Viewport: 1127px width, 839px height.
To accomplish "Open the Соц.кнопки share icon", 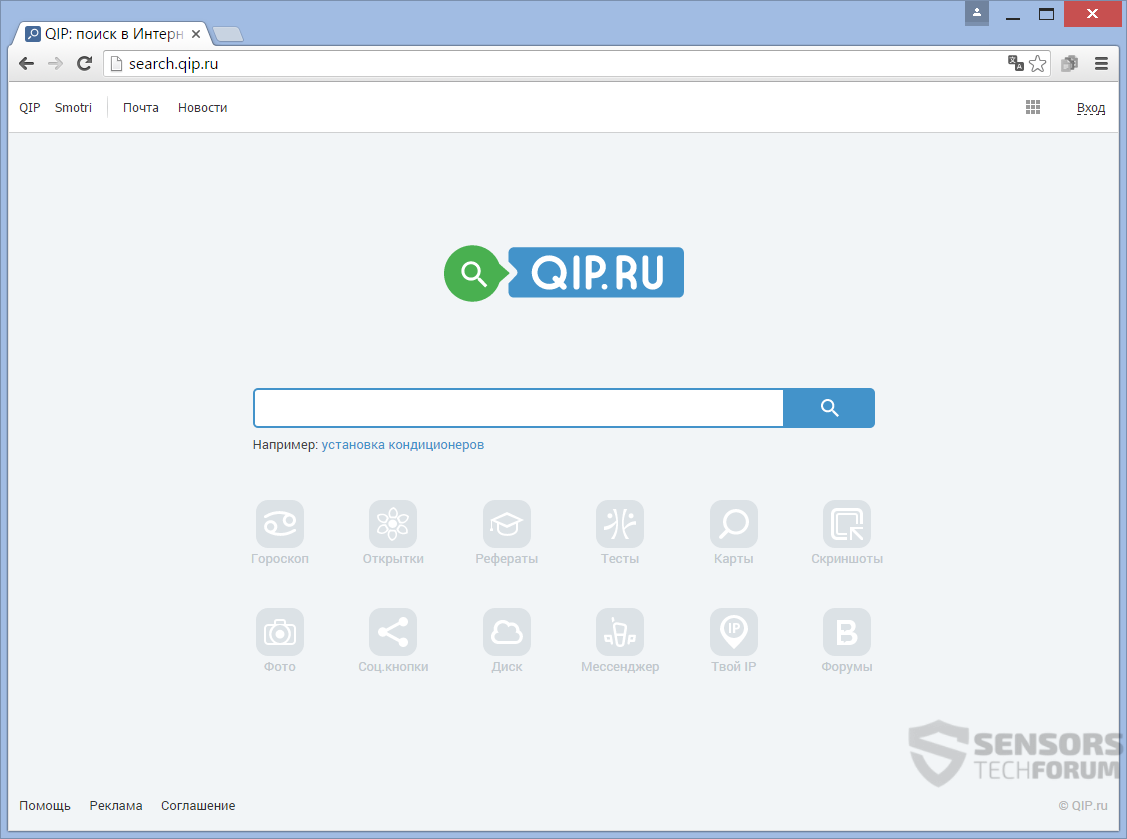I will coord(393,632).
